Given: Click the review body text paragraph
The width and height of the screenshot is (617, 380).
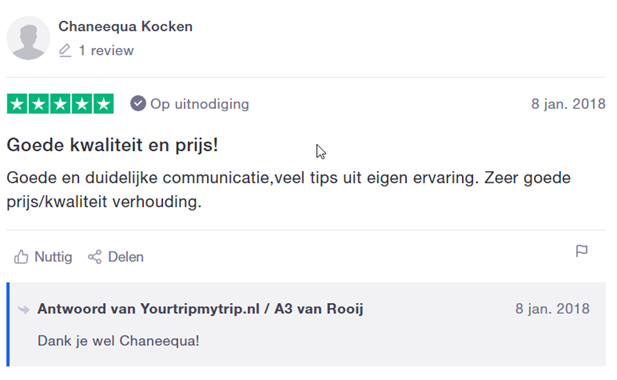Looking at the screenshot, I should point(288,190).
